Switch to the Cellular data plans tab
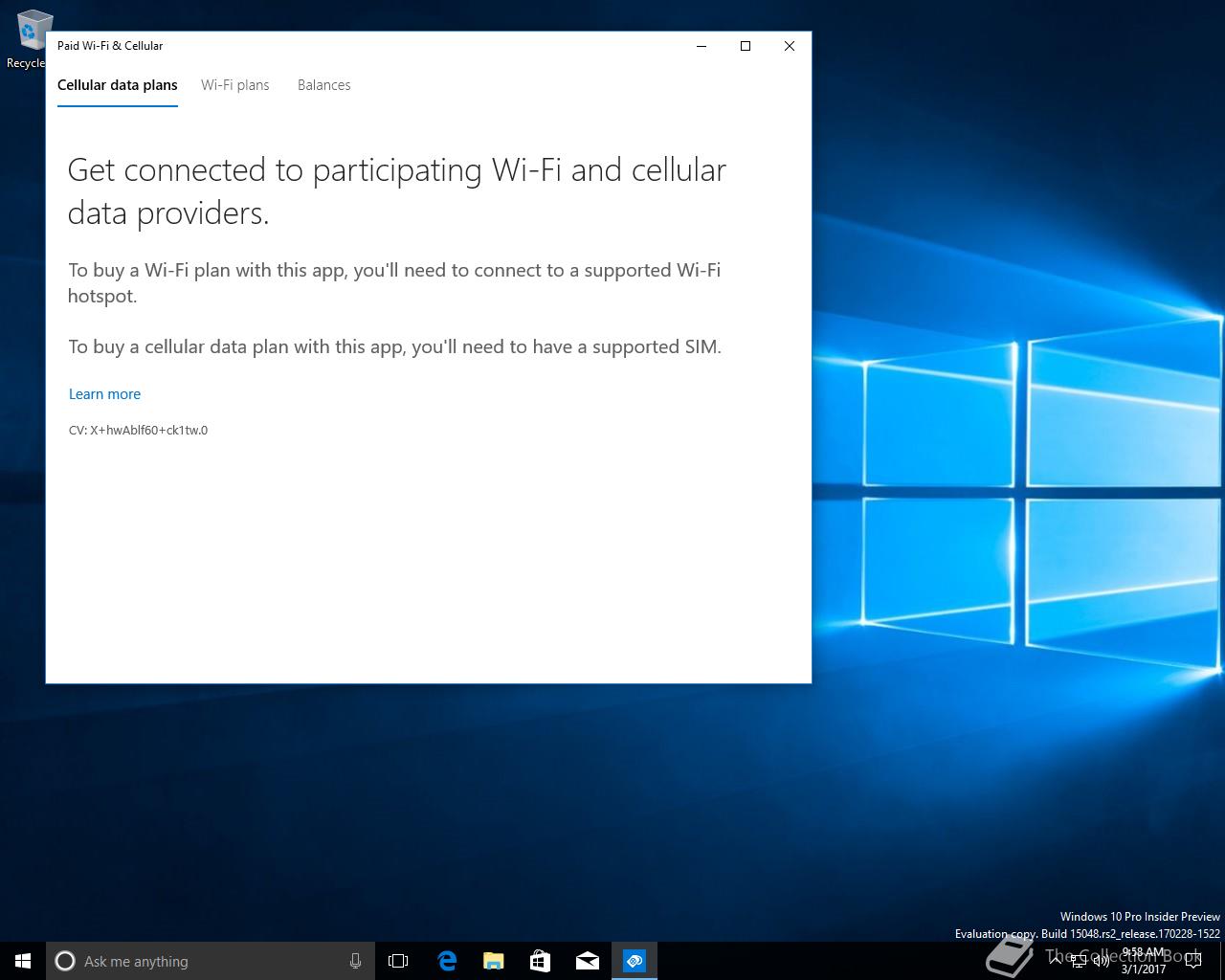This screenshot has width=1225, height=980. pyautogui.click(x=118, y=85)
